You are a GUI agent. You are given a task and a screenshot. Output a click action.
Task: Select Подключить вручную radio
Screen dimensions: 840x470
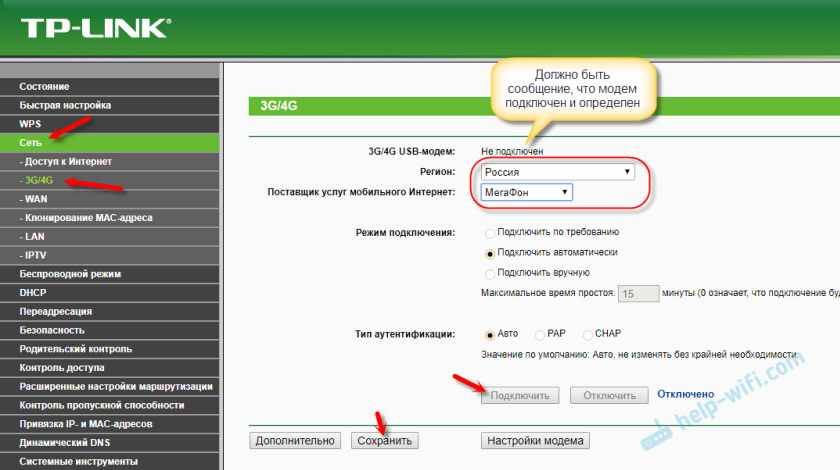(x=489, y=274)
